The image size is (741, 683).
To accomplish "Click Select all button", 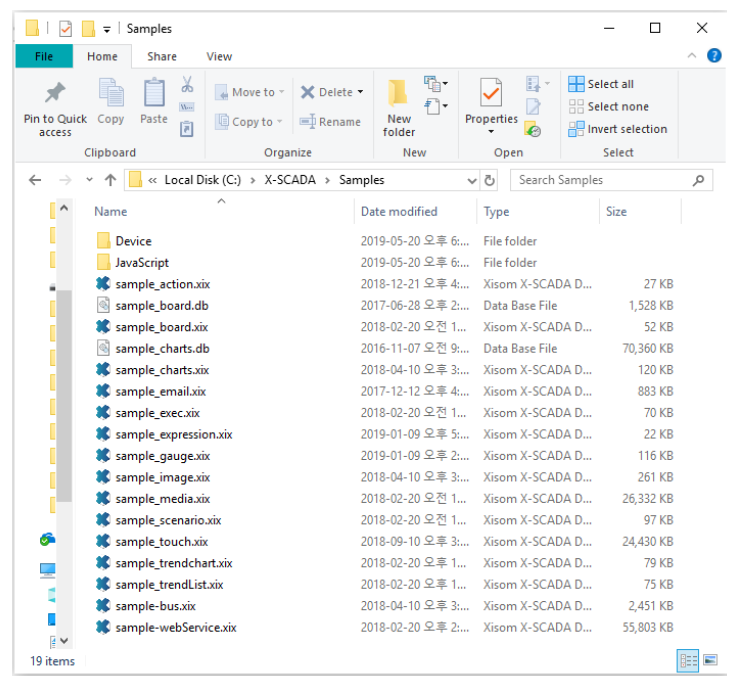I will 601,84.
